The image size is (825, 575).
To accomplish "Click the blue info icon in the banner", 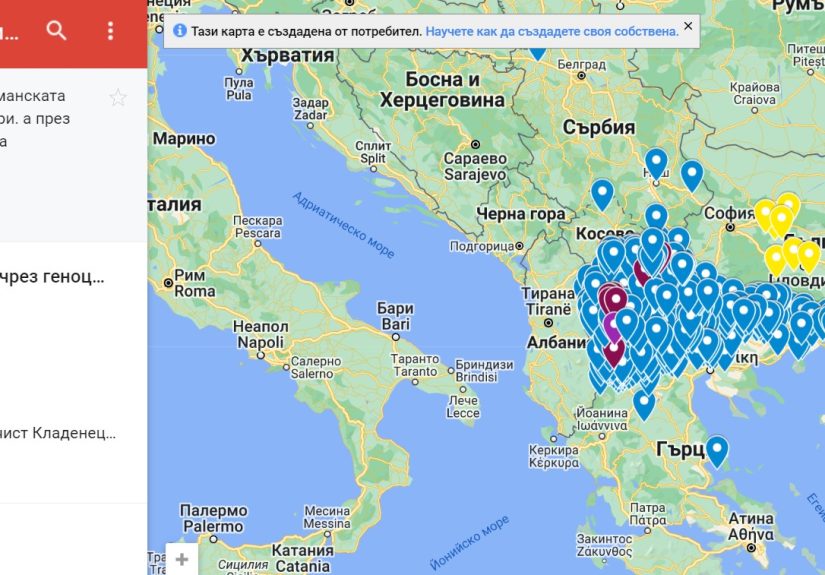I will 180,31.
